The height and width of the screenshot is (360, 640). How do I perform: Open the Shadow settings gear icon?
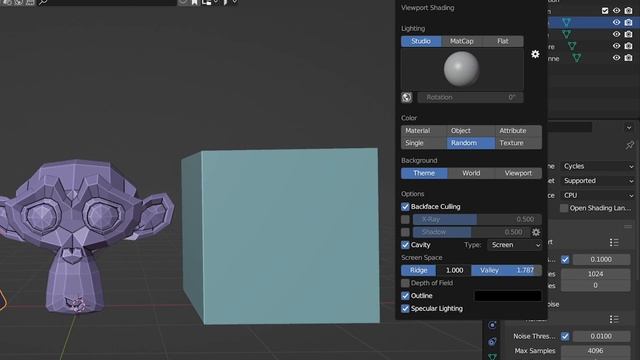(x=536, y=232)
